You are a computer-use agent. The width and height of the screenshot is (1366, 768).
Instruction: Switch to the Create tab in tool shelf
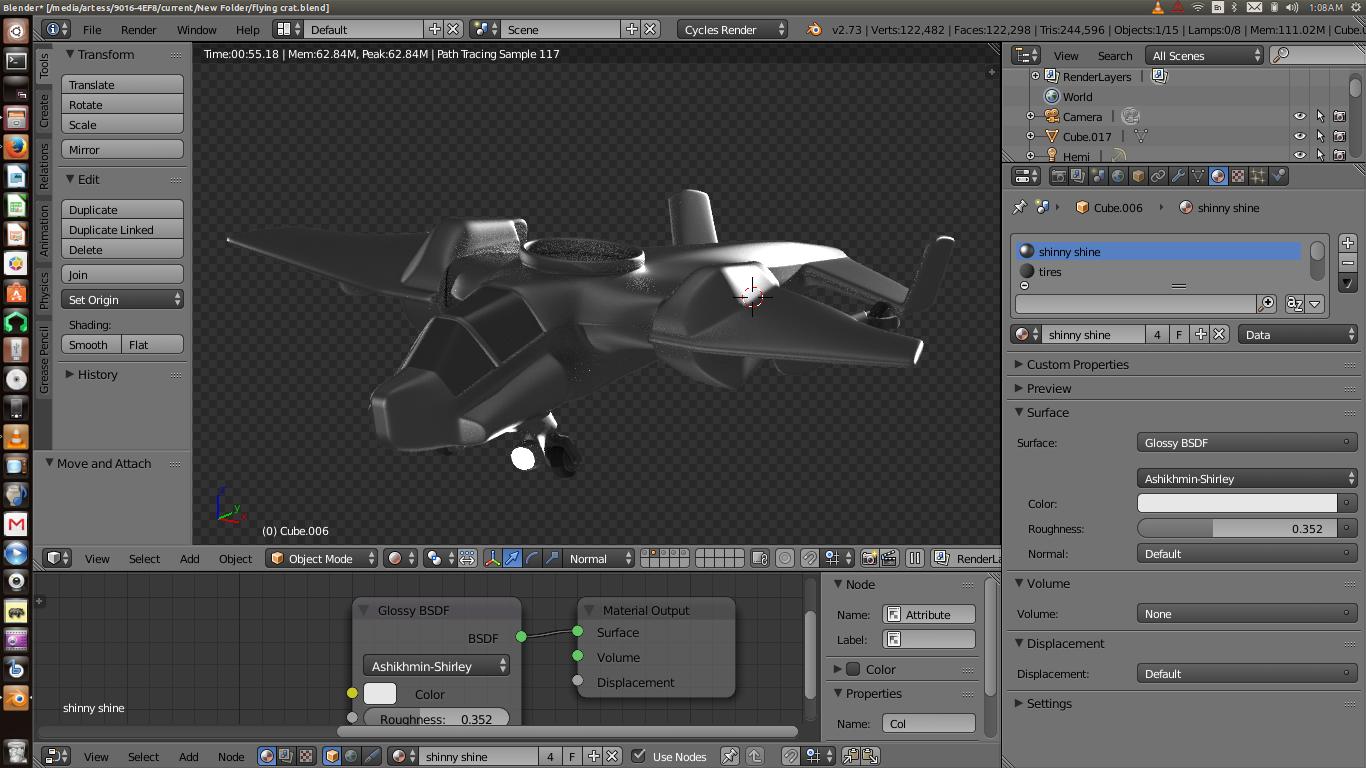44,111
